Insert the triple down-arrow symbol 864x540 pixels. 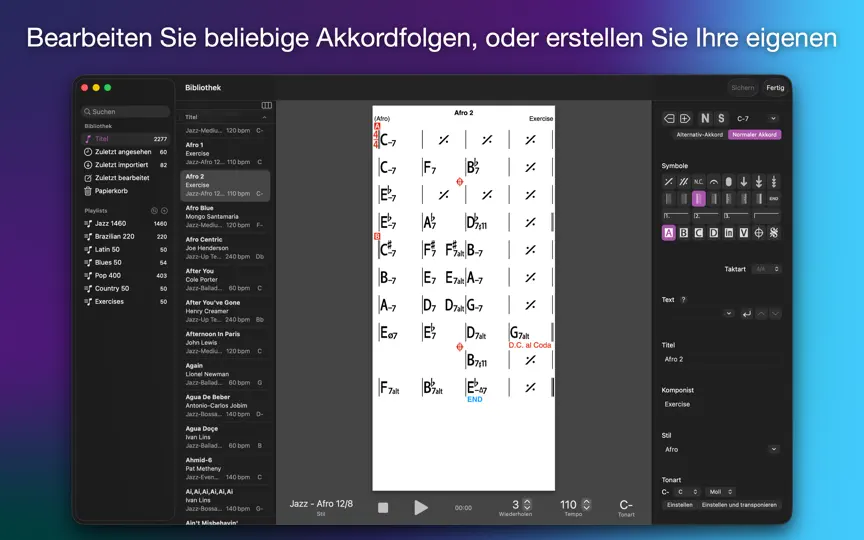tap(774, 182)
